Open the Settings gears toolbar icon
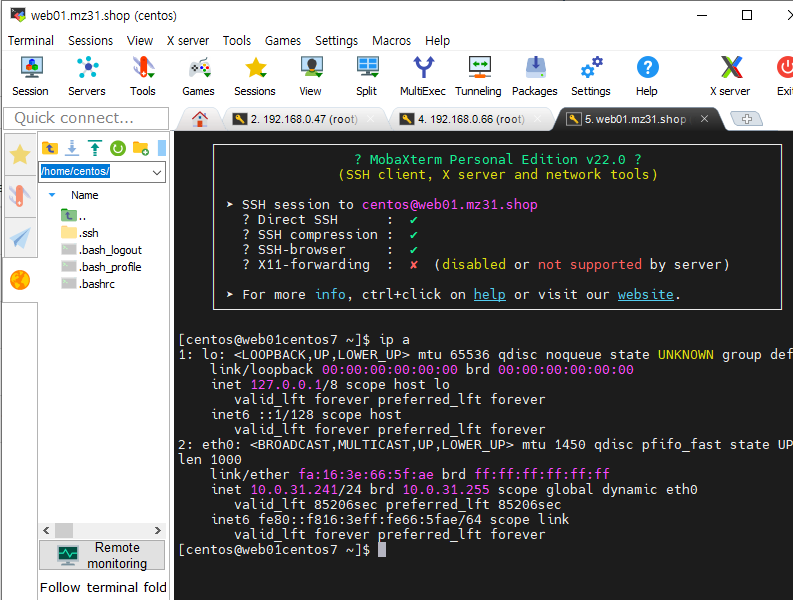The image size is (793, 600). tap(591, 76)
